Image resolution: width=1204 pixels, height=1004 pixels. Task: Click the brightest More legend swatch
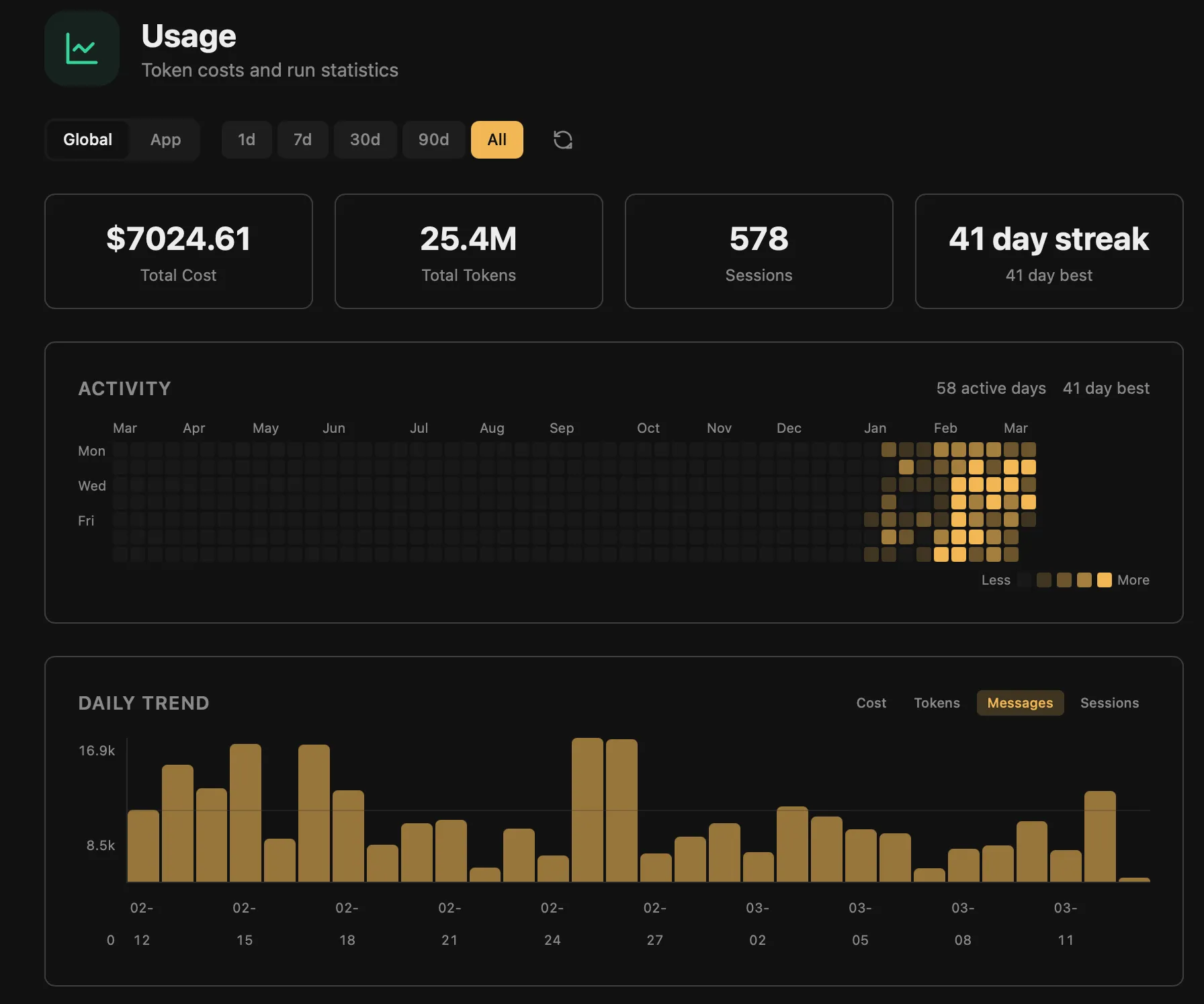coord(1104,580)
